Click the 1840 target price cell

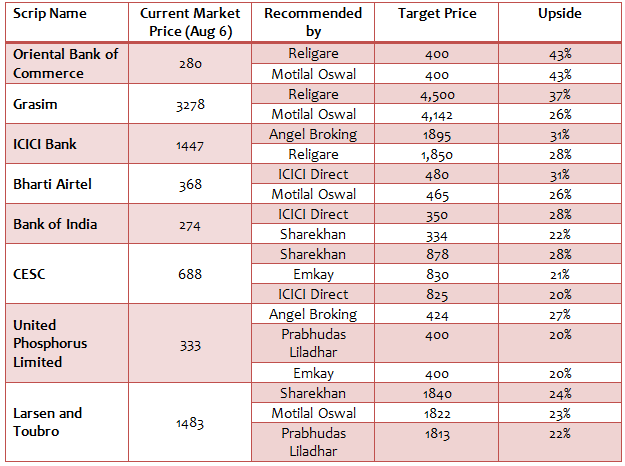[437, 393]
